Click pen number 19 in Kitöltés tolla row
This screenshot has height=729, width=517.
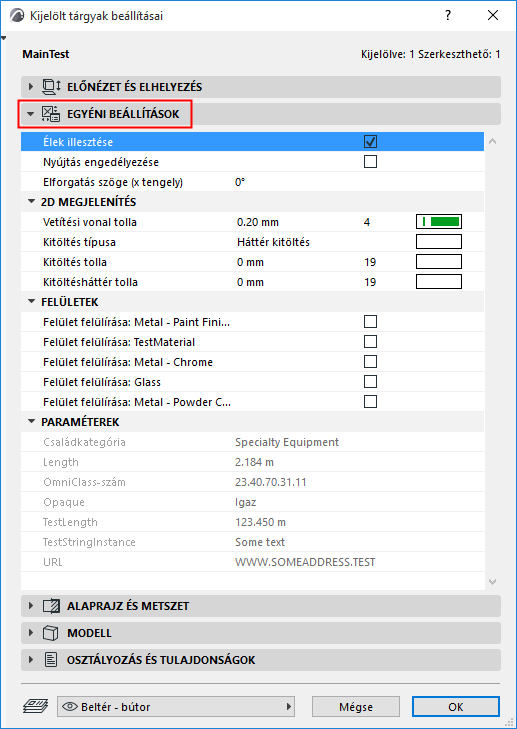click(x=370, y=262)
